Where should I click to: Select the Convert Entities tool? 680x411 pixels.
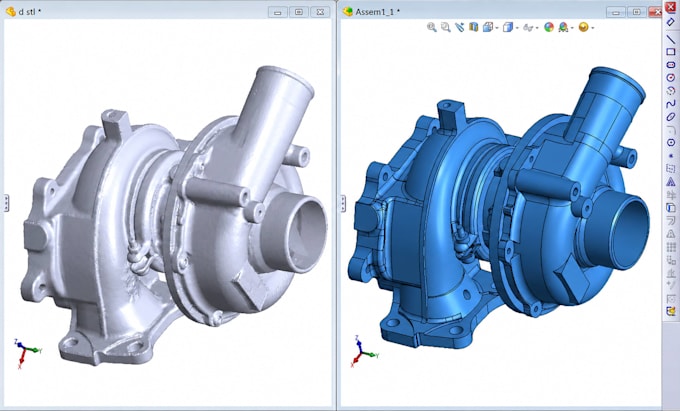(x=671, y=208)
